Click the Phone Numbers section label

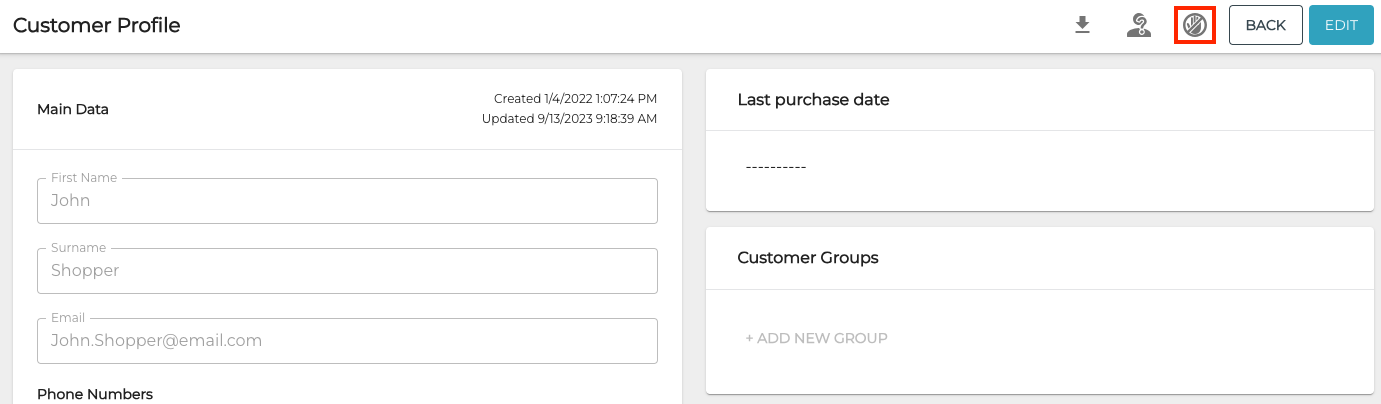95,394
